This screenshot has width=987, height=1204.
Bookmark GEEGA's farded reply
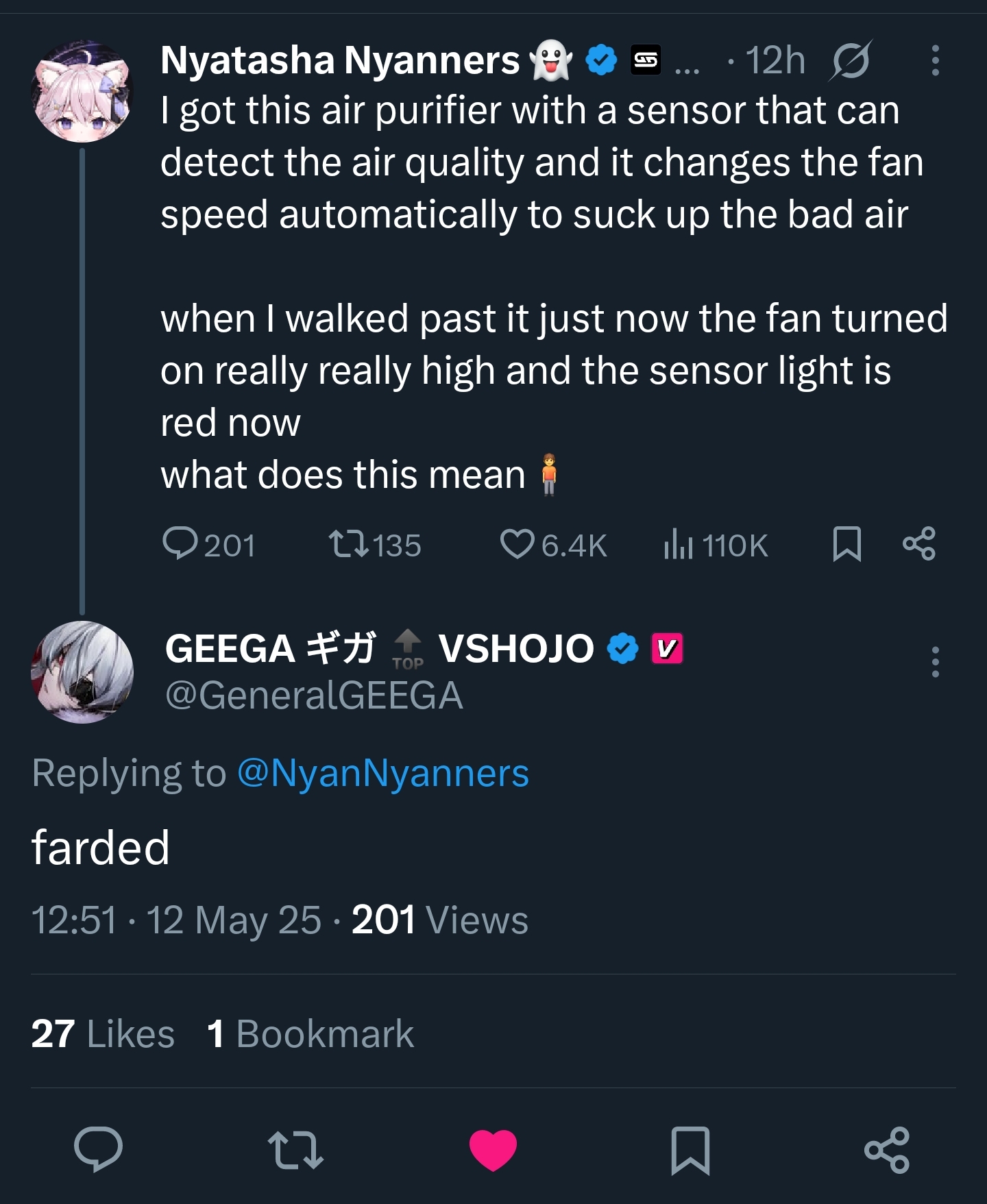690,1149
